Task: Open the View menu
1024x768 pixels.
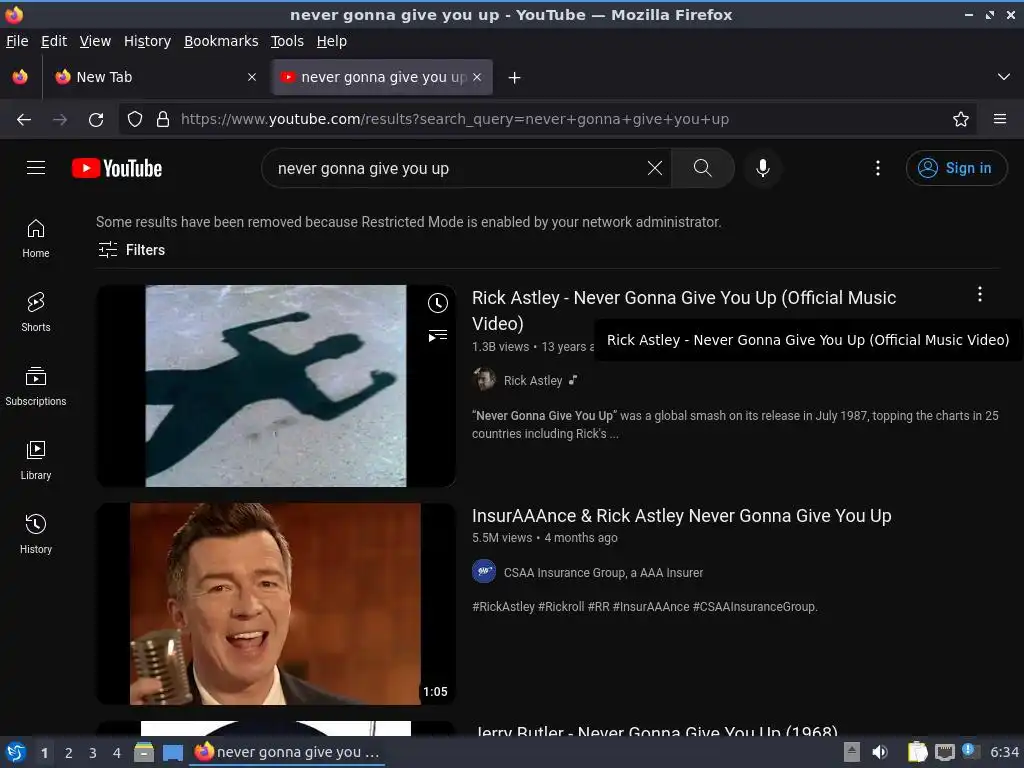Action: (95, 41)
